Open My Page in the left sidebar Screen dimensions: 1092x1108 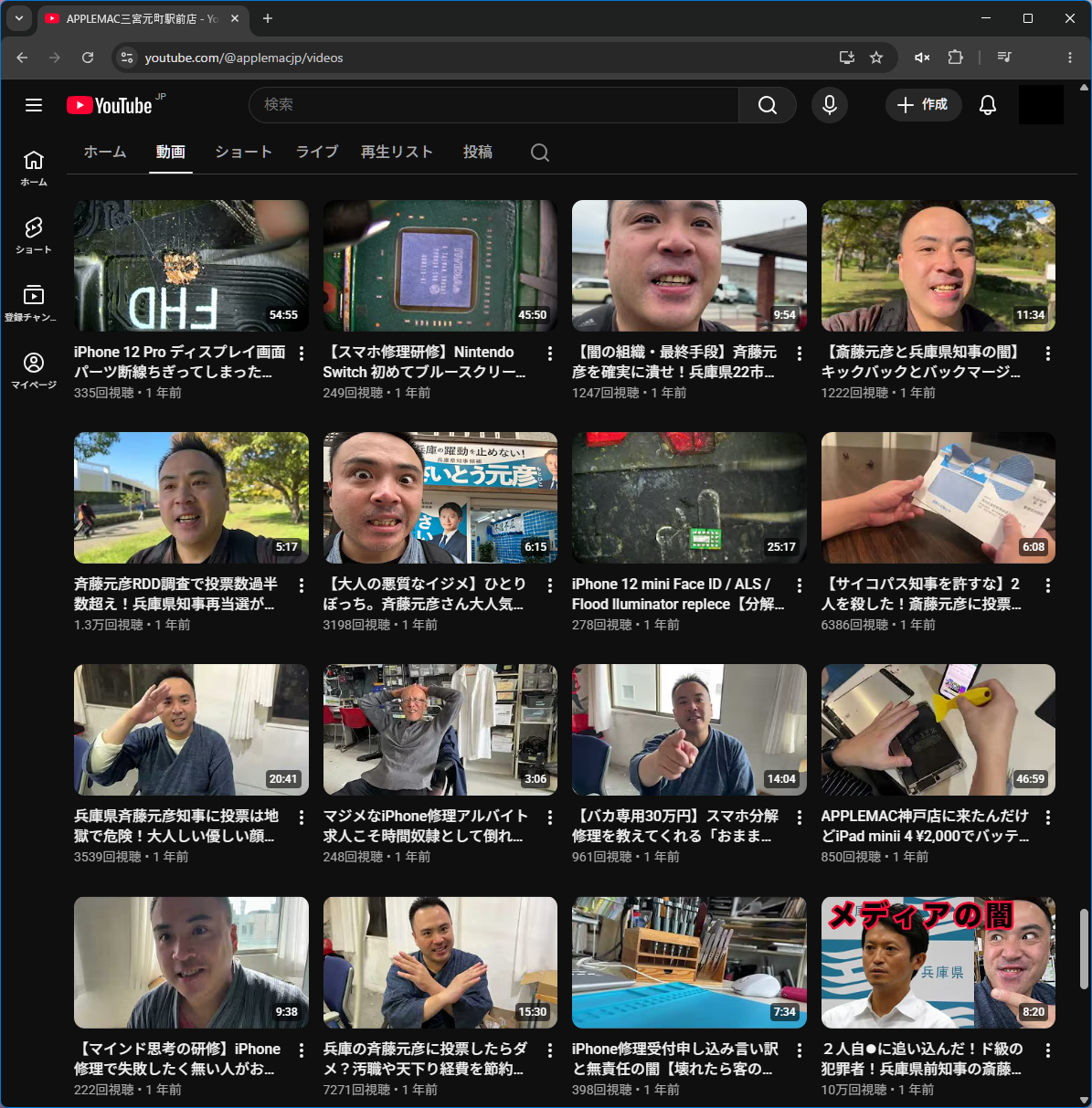(x=34, y=371)
